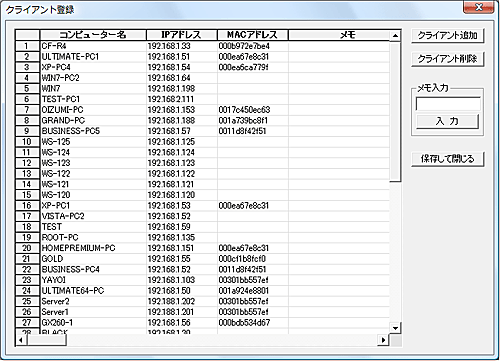Select the WIN7-PC2 cell

coord(93,78)
